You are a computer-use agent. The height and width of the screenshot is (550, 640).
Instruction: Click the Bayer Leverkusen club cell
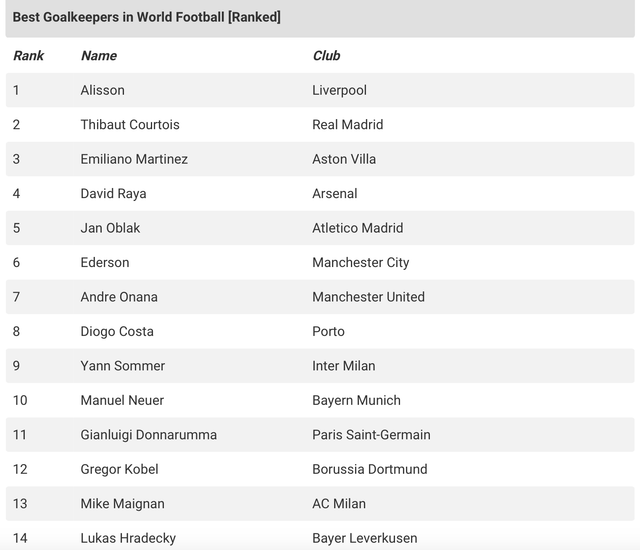coord(364,539)
